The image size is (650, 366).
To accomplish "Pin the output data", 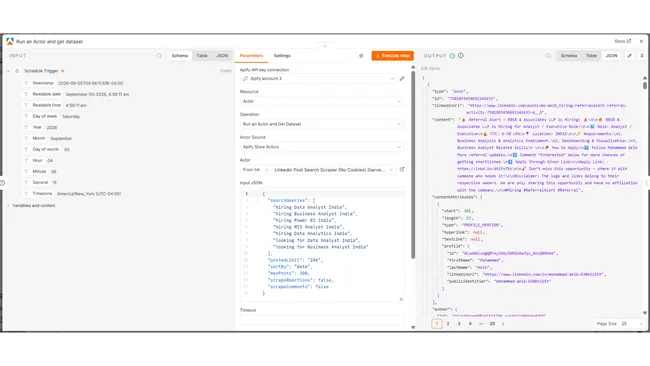I will click(x=642, y=56).
